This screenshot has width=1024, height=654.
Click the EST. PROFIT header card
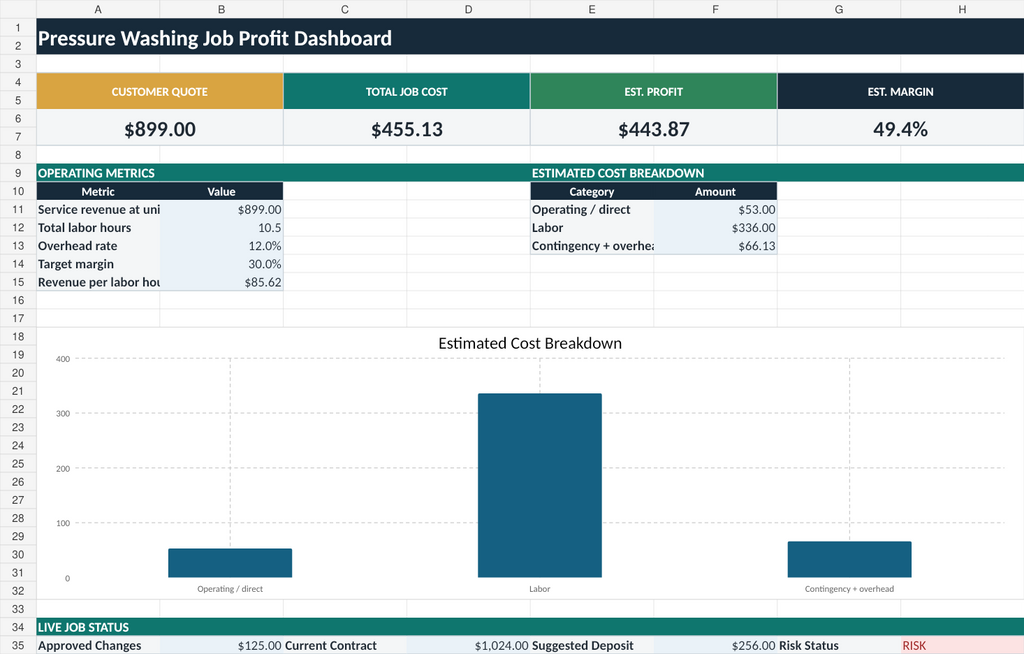[x=654, y=91]
